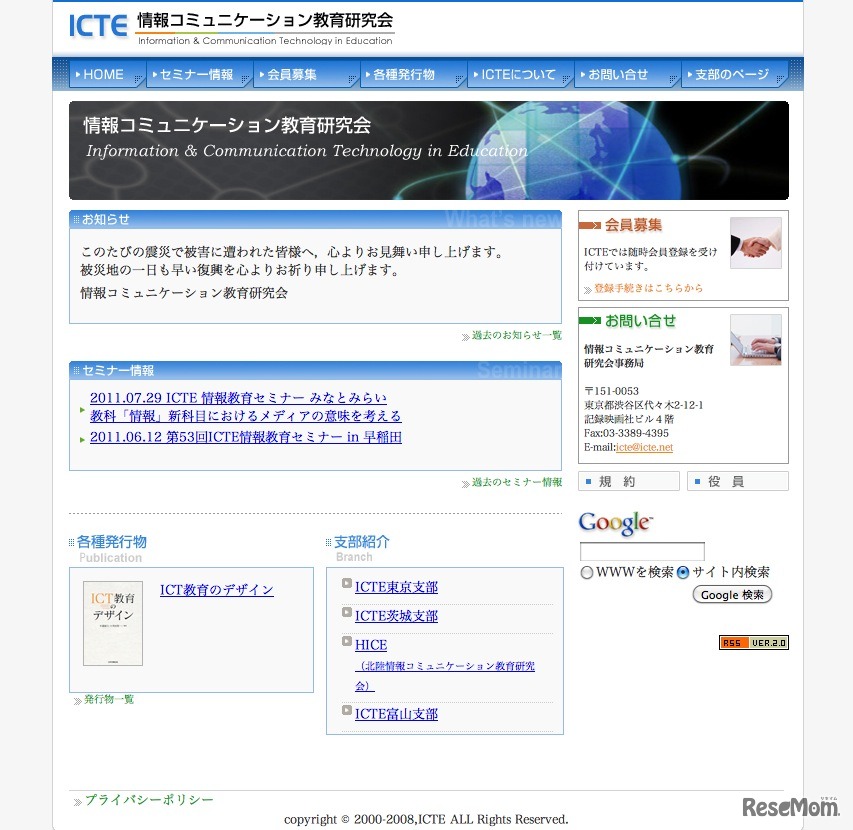Viewport: 853px width, 830px height.
Task: Click the お知らせ section header icon
Action: tap(78, 219)
